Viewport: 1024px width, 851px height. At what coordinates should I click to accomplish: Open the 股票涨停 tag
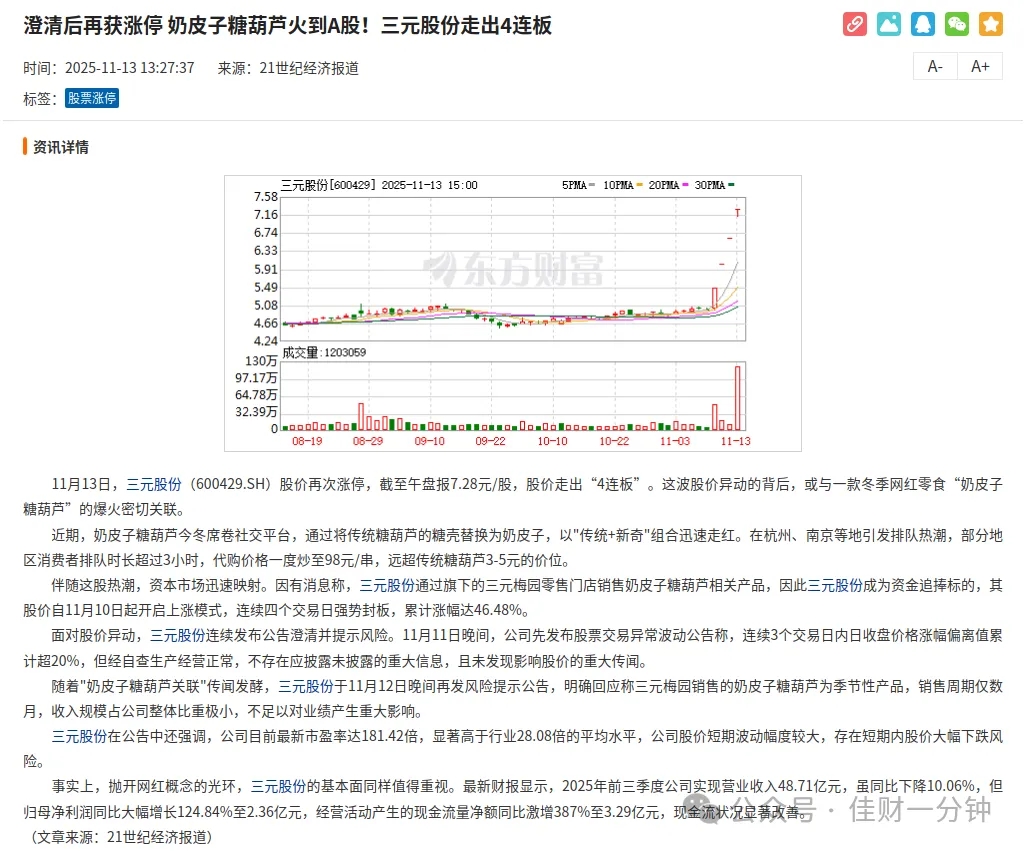(92, 98)
